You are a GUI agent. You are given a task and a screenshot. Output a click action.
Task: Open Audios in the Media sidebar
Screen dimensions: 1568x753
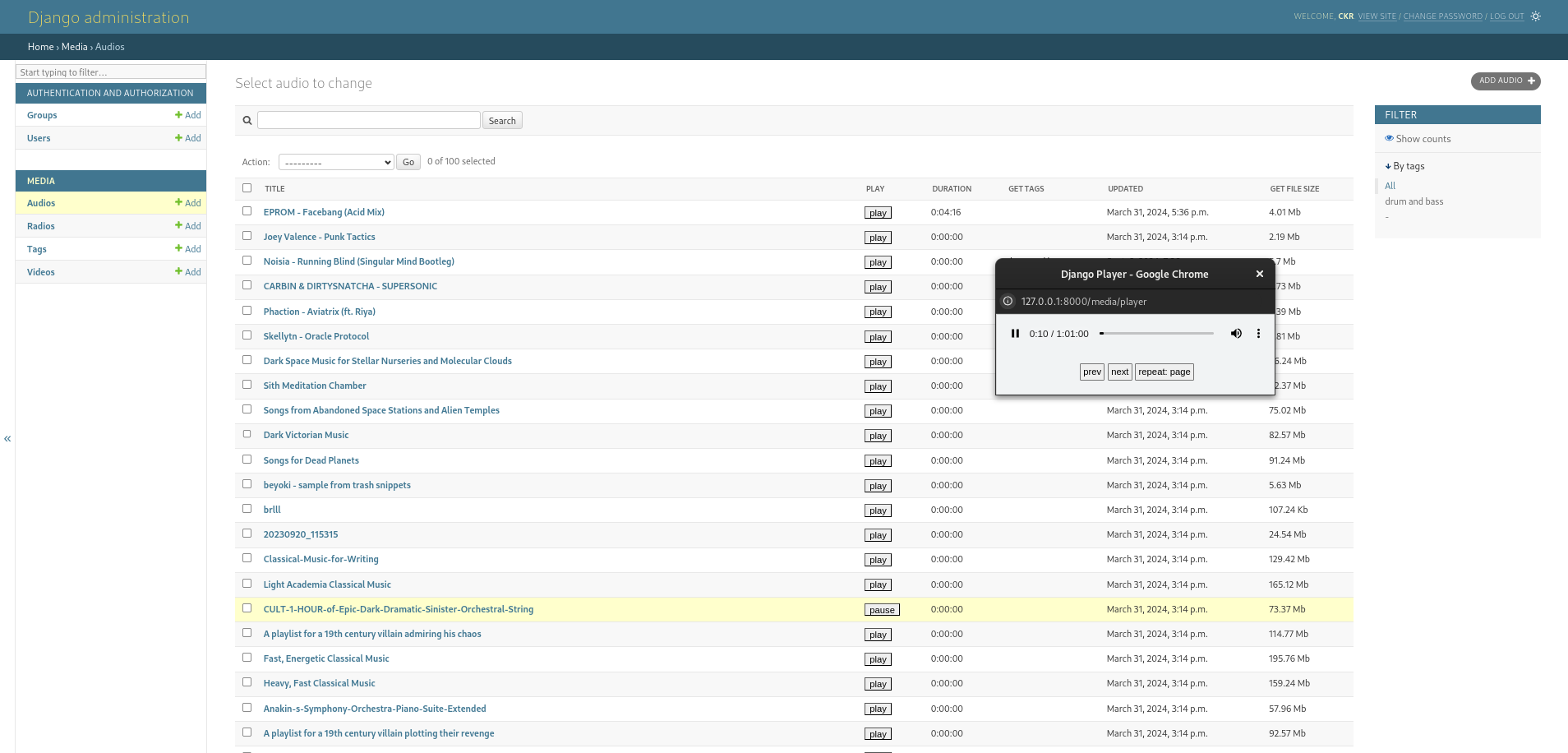click(41, 203)
